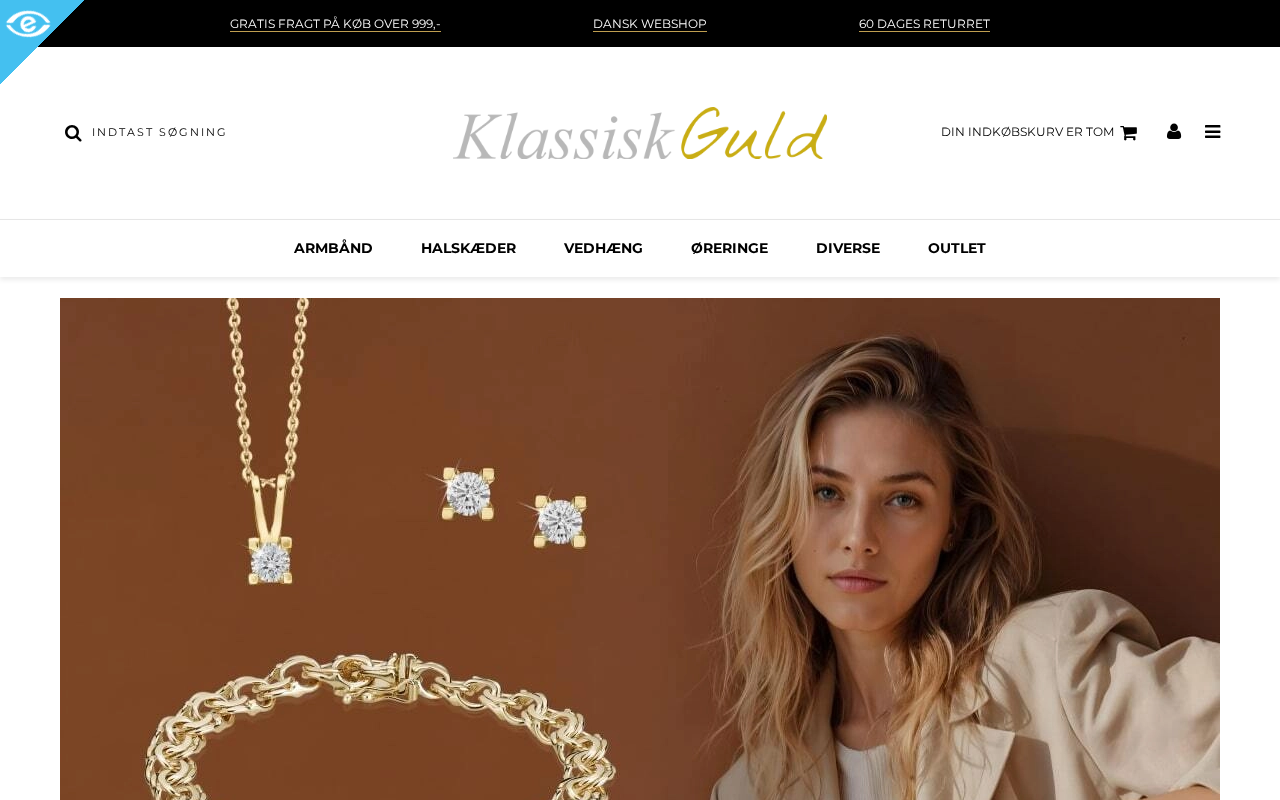Expand the Øreringe category
Screen dimensions: 1280x800
729,248
